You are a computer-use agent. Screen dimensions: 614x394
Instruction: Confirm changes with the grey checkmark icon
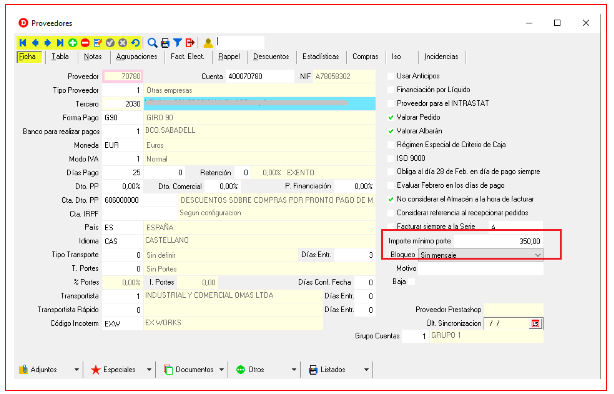(110, 43)
